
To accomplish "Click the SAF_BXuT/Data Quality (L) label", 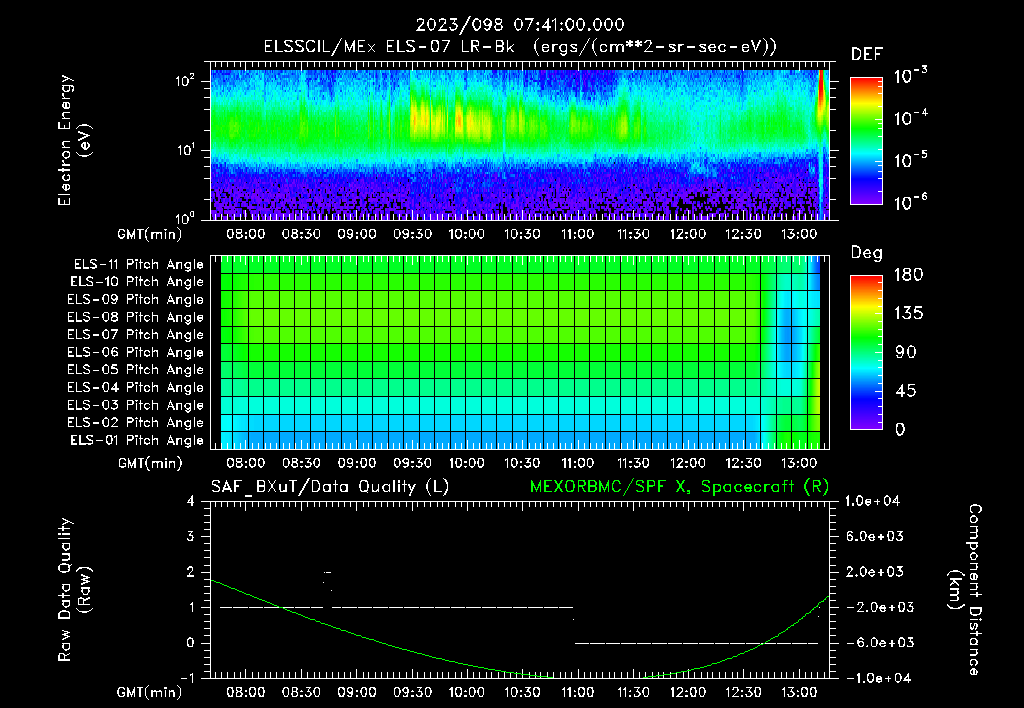I will pyautogui.click(x=330, y=487).
